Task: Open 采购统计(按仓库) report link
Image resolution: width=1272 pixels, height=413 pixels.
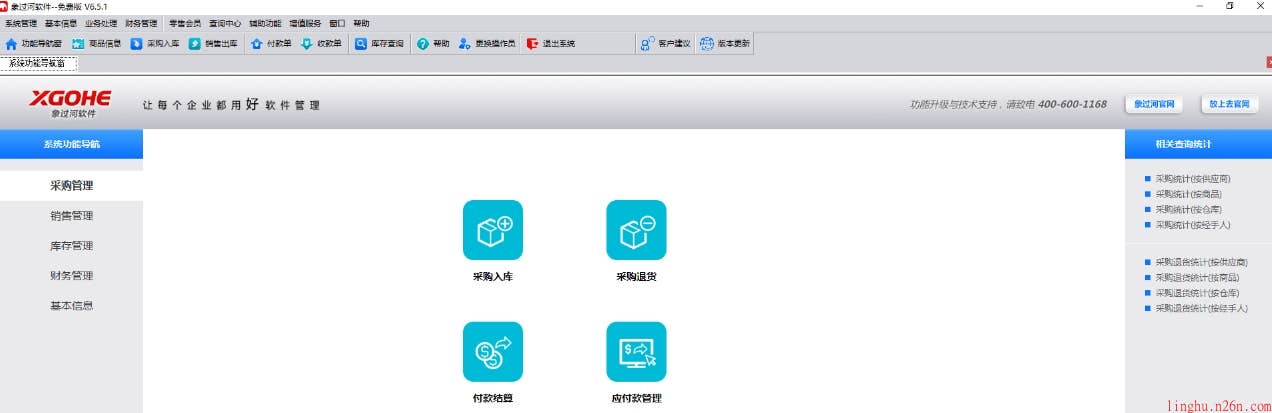Action: (x=1188, y=210)
